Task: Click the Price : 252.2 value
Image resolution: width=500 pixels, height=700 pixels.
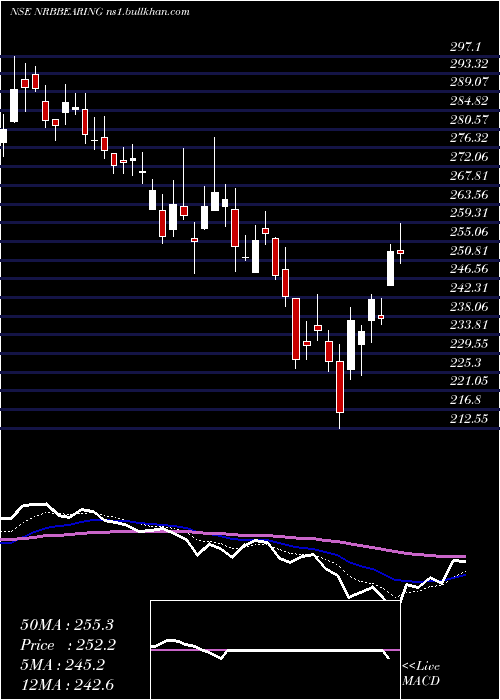Action: point(68,645)
